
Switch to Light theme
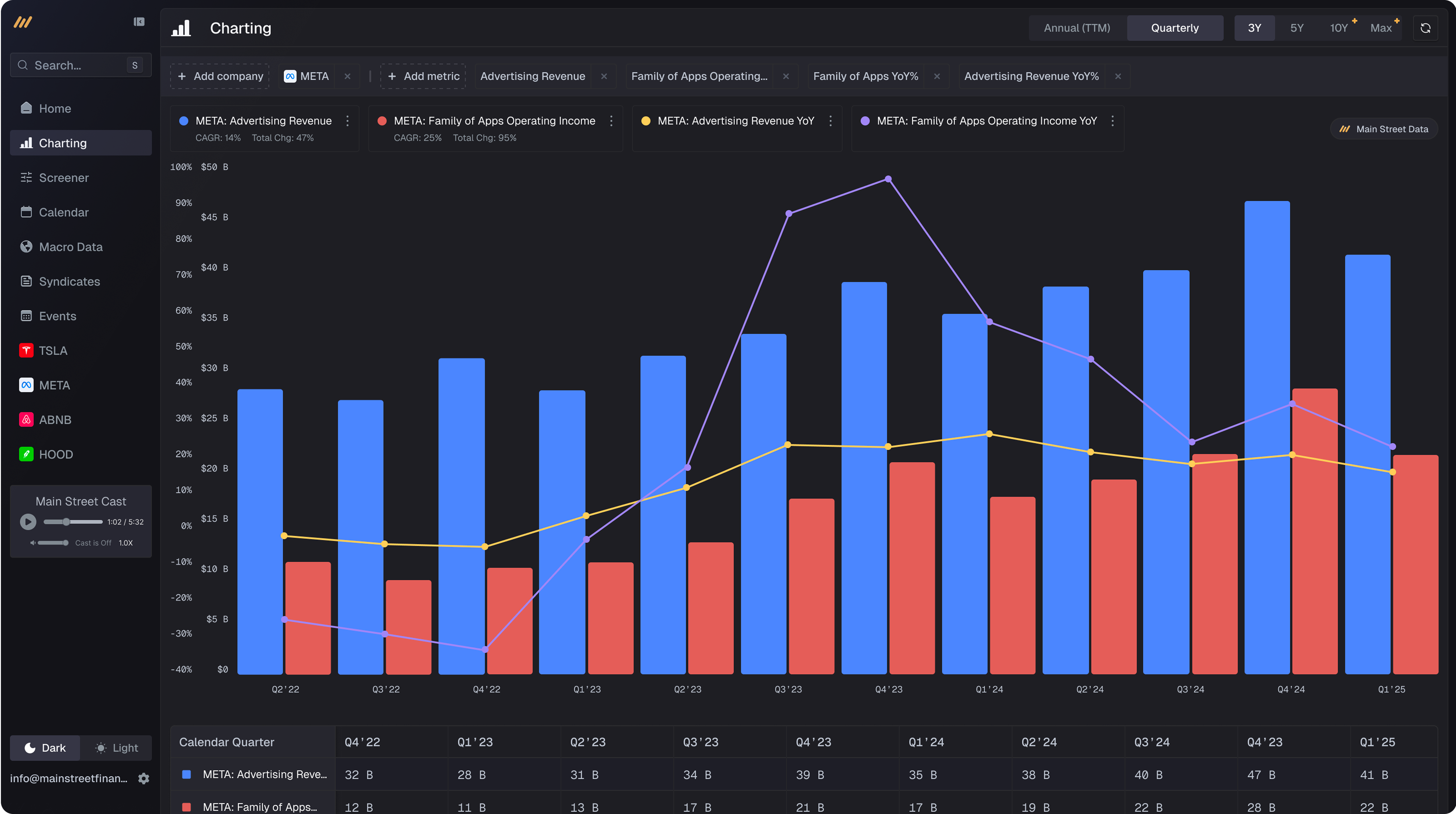click(116, 748)
